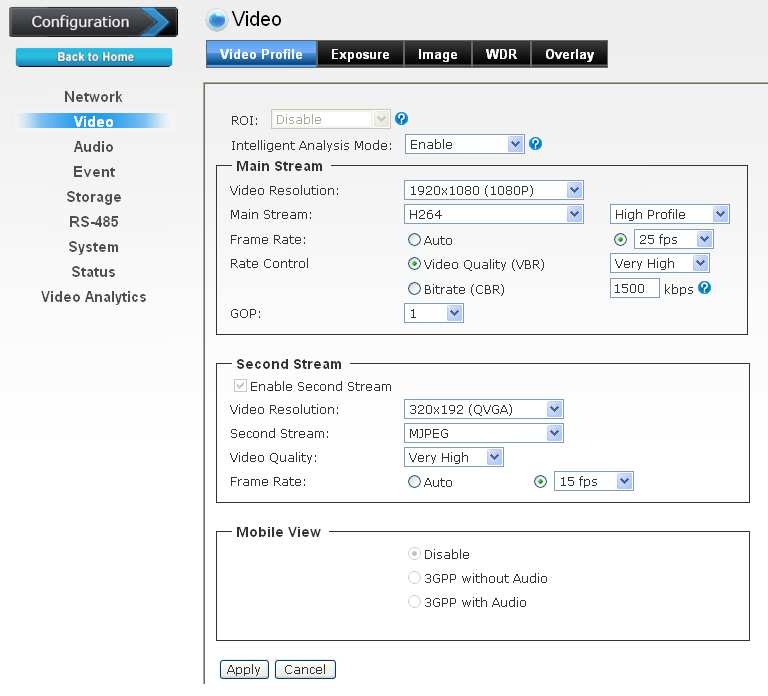Viewport: 768px width, 696px height.
Task: Open Network in the sidebar
Action: point(94,96)
